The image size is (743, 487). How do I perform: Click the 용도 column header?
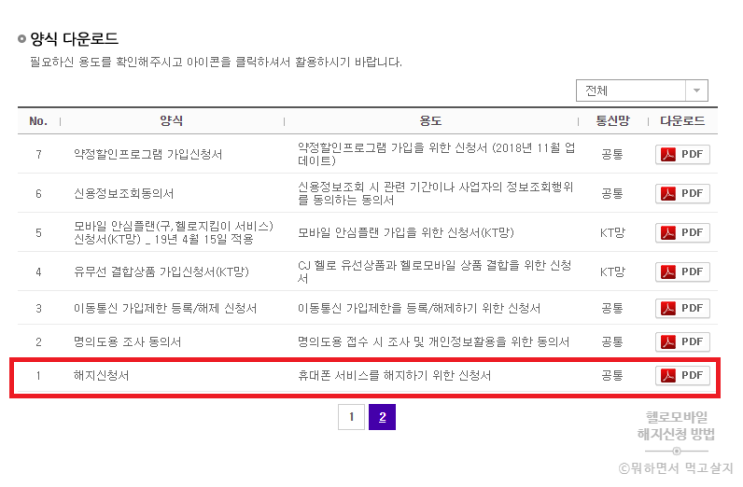pos(430,121)
